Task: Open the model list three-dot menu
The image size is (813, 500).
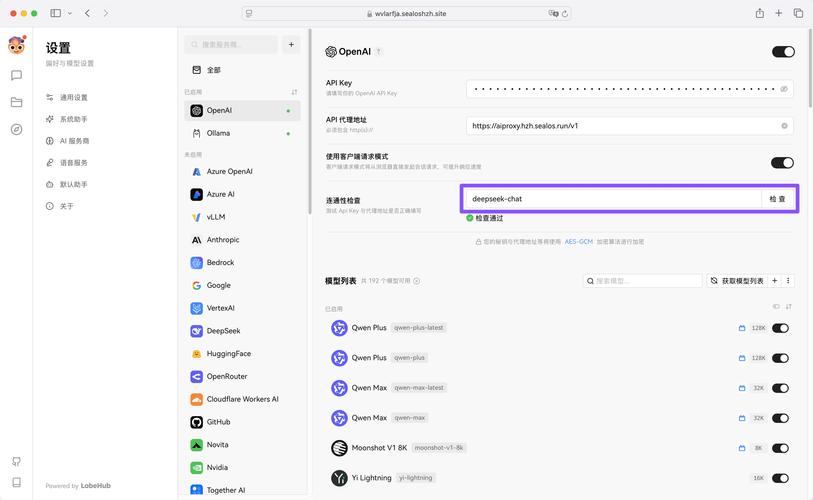Action: [789, 281]
